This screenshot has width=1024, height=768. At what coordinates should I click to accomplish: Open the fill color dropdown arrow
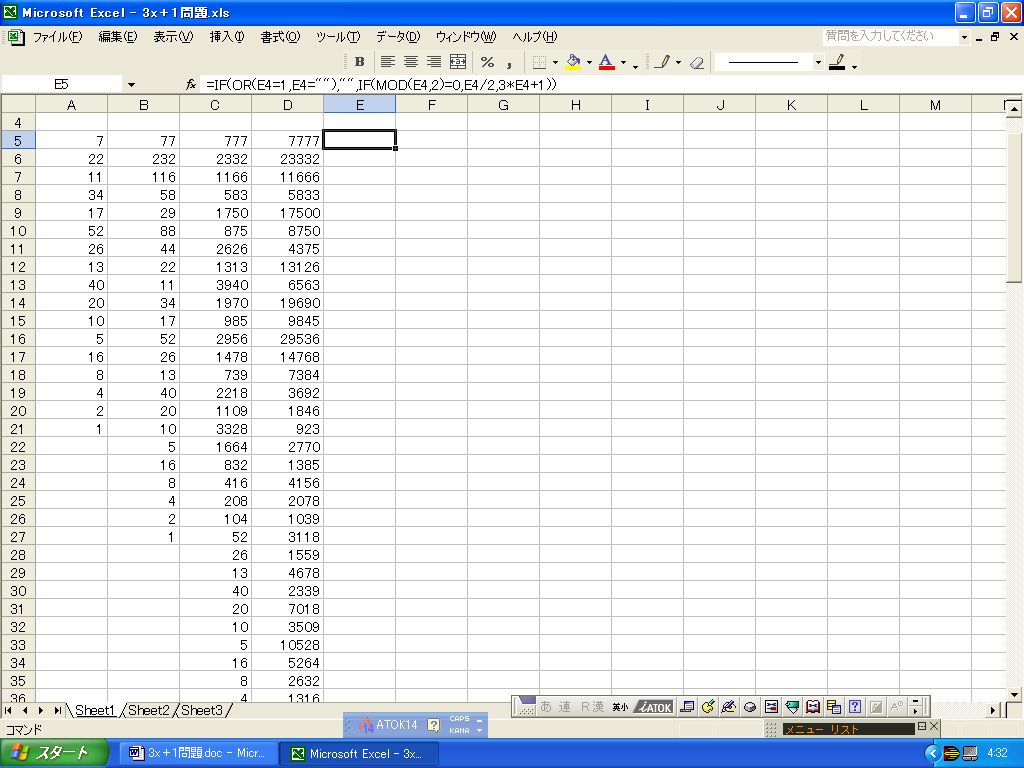click(589, 62)
